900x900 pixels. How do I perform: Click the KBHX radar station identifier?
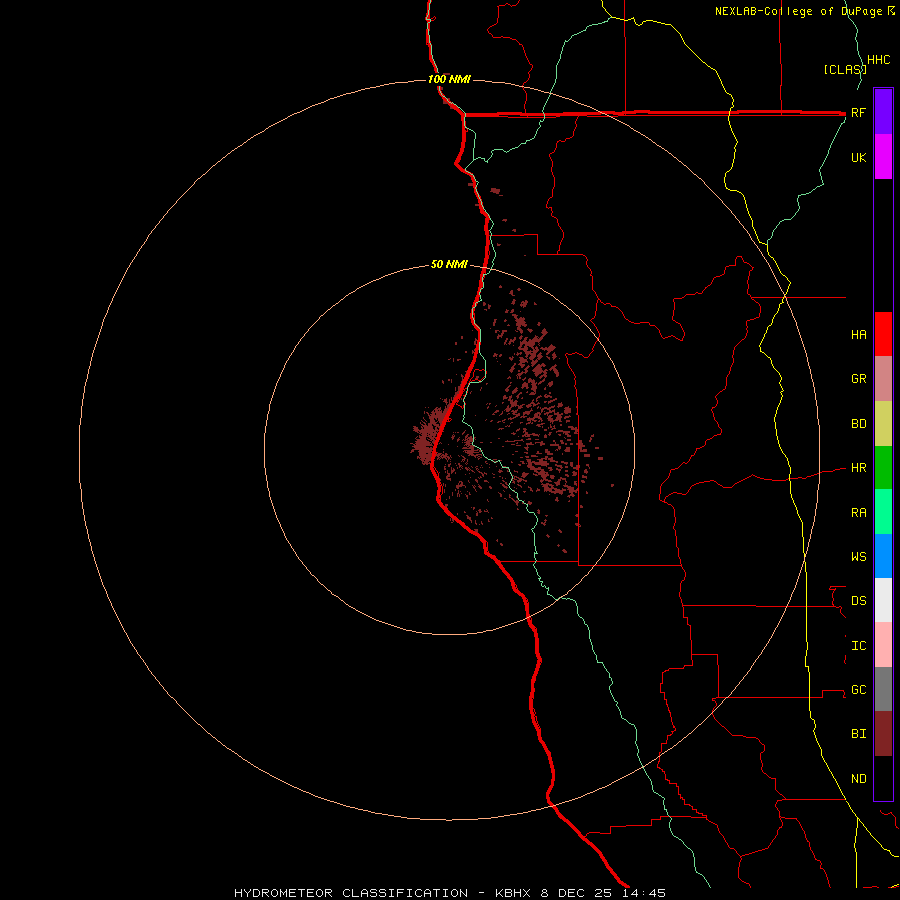click(514, 893)
